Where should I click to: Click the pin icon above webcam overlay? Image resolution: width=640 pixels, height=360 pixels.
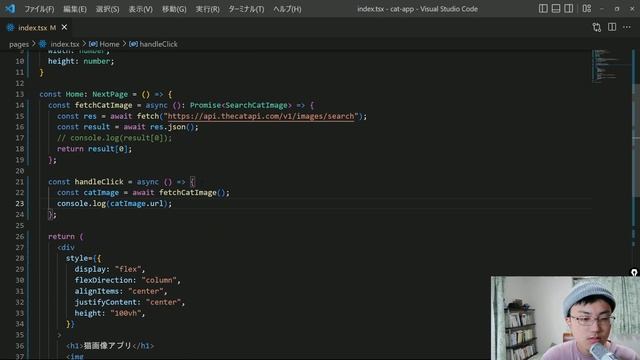tap(634, 272)
